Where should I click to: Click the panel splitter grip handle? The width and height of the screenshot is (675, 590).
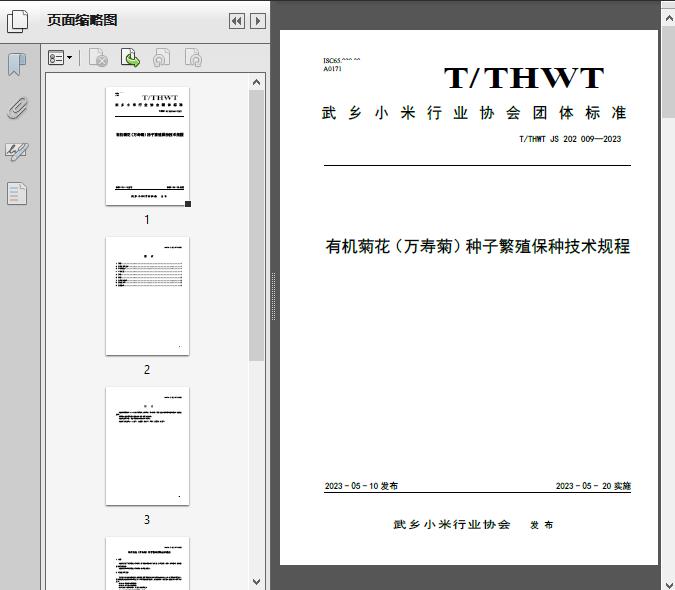(273, 297)
